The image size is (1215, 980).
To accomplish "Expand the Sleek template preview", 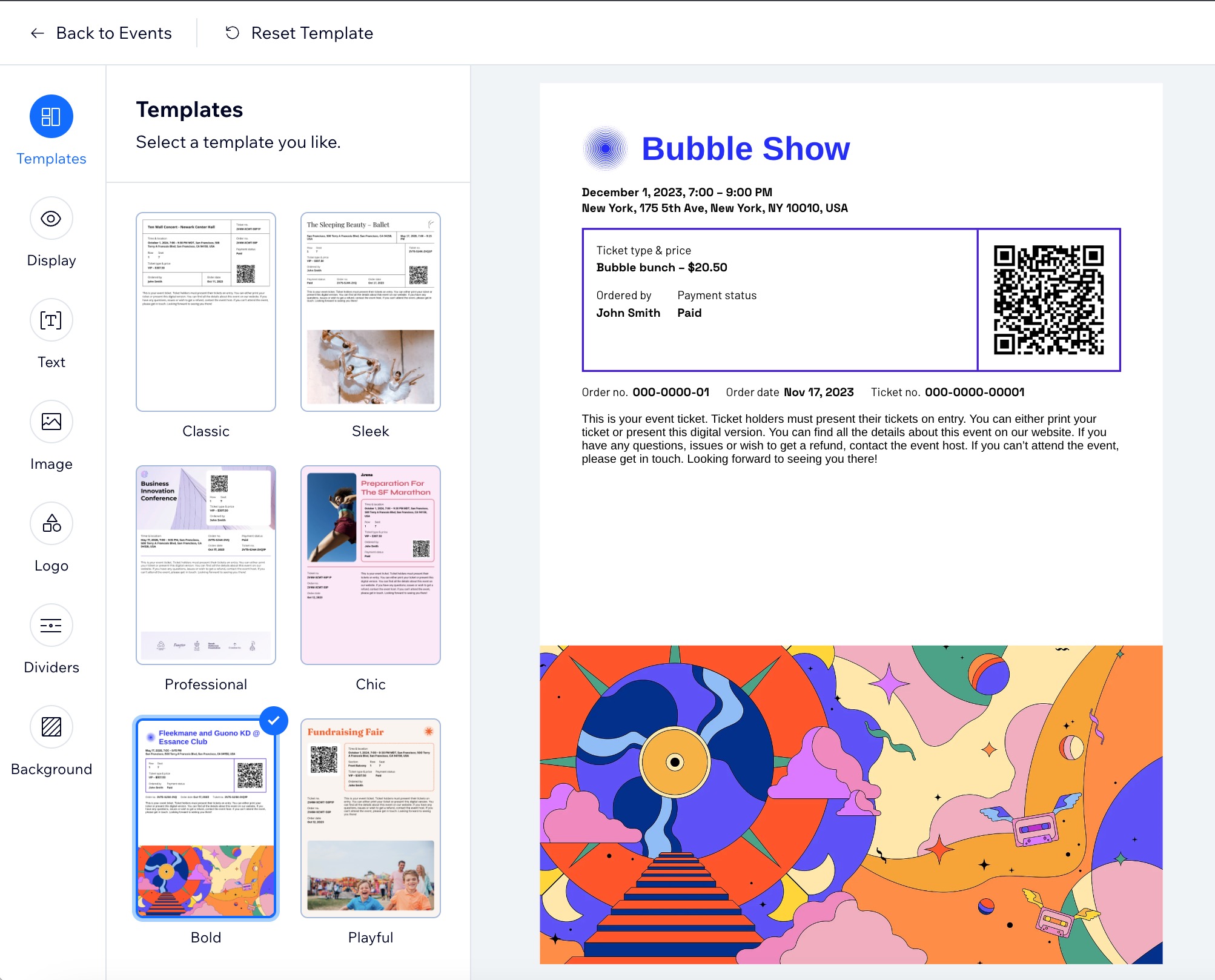I will pyautogui.click(x=370, y=310).
